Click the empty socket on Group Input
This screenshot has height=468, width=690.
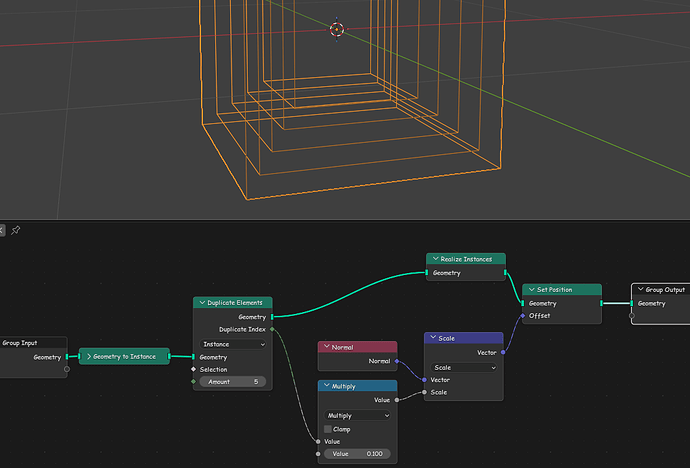[67, 369]
